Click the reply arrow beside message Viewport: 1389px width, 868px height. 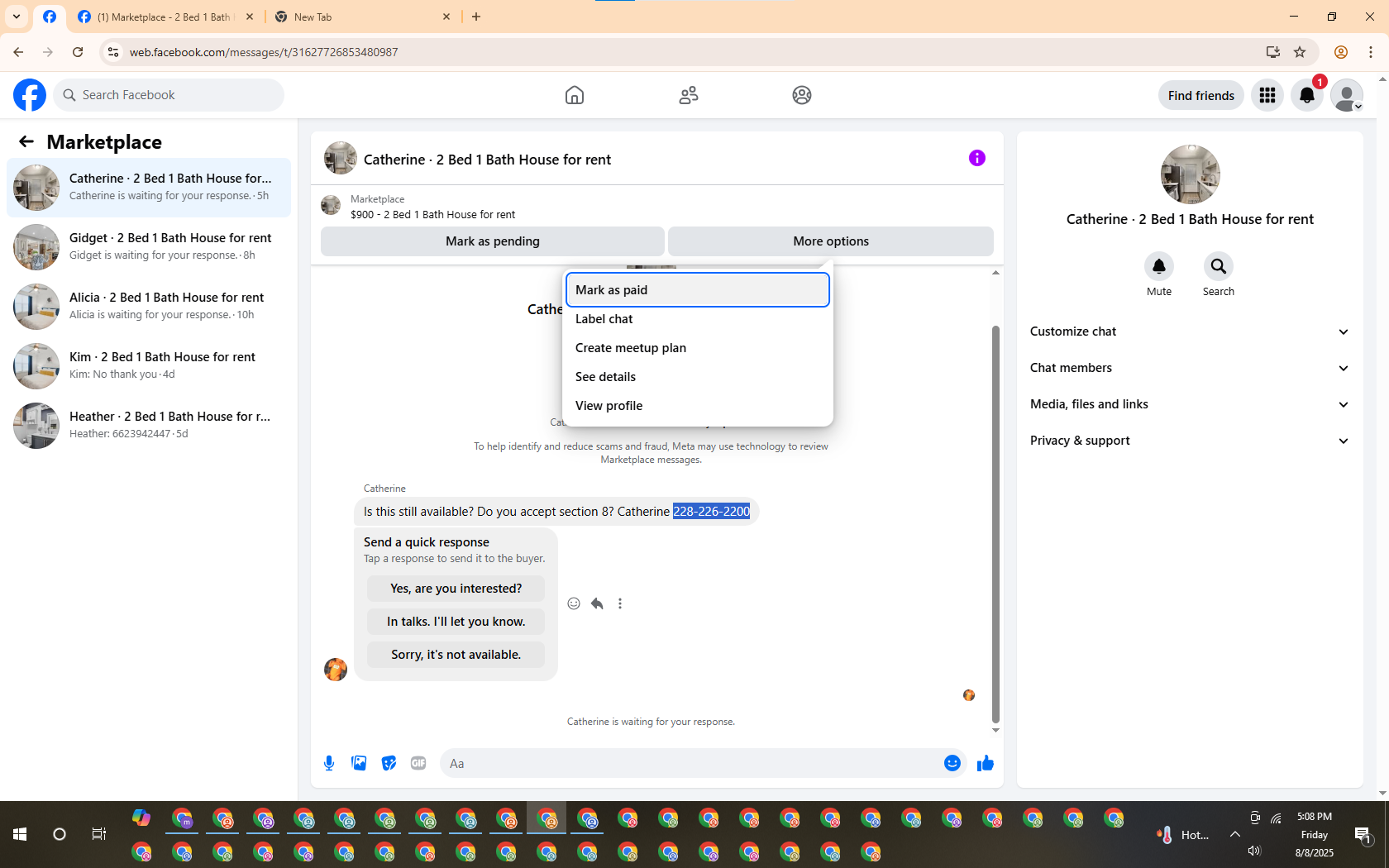coord(597,603)
